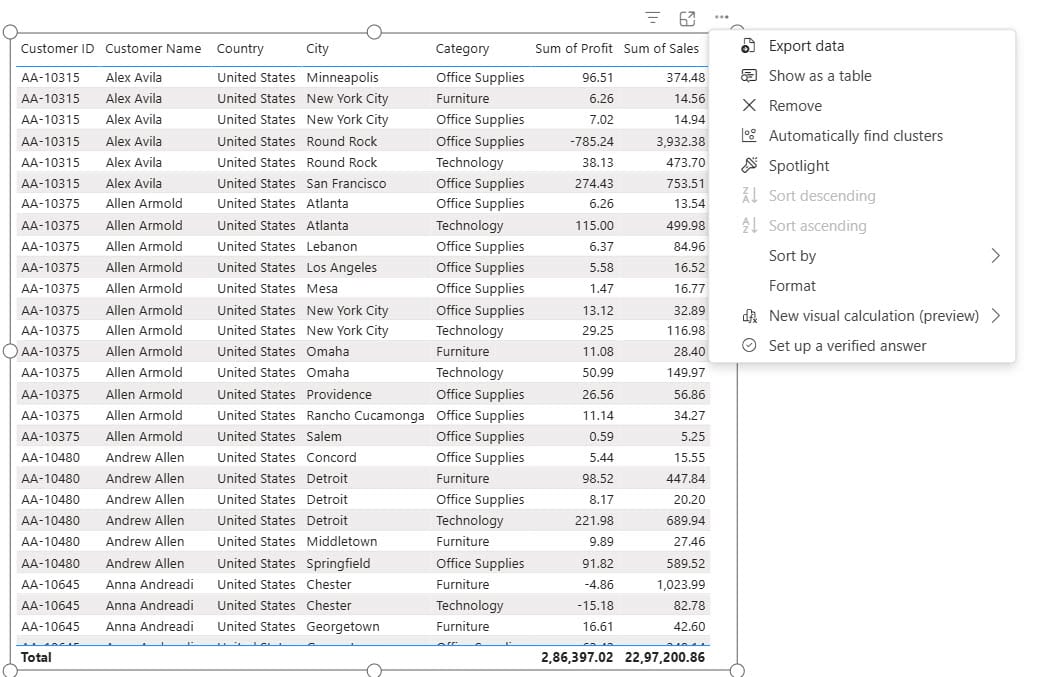Image resolution: width=1042 pixels, height=677 pixels.
Task: Click the Customer Name column header
Action: (x=153, y=48)
